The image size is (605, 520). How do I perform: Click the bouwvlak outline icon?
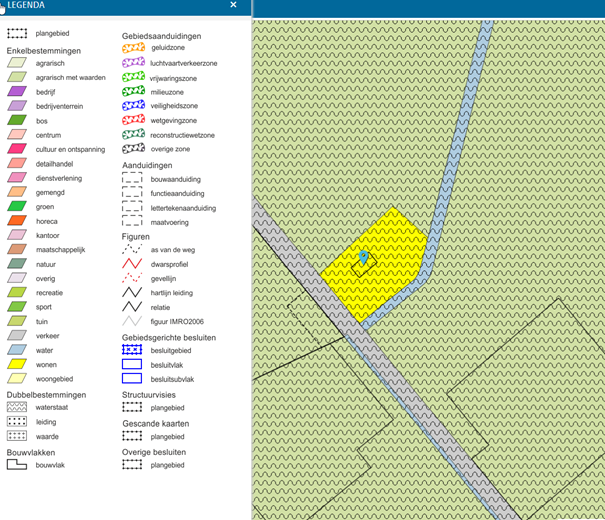17,464
